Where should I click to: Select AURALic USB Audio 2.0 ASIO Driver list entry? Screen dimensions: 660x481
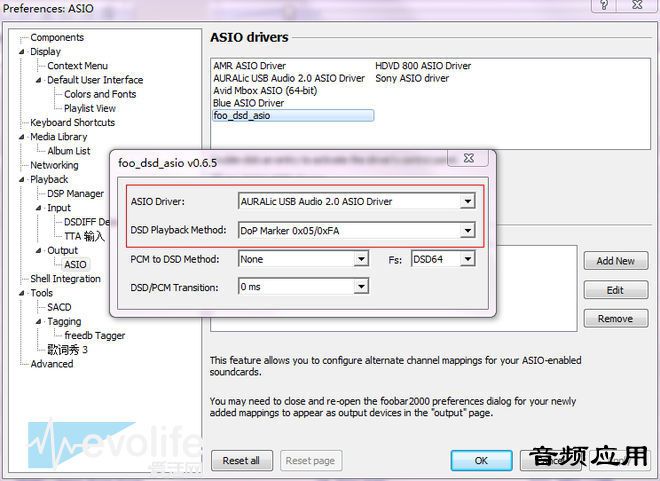click(289, 78)
